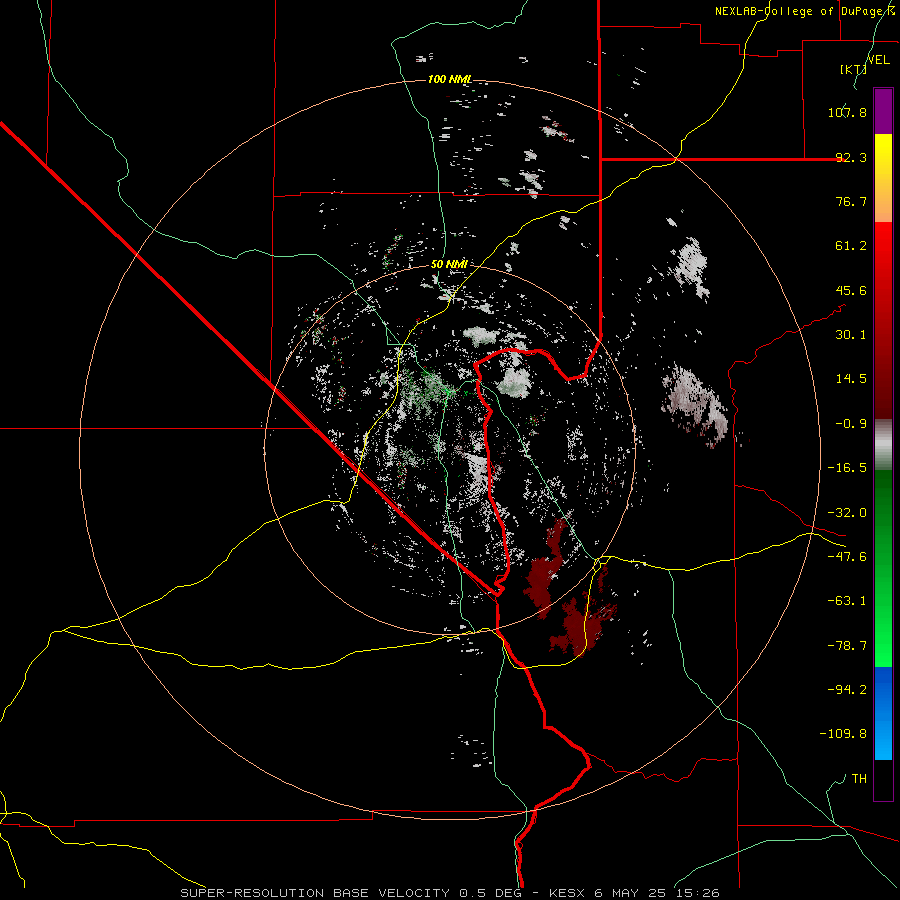Click the -63.1 velocity scale value
The image size is (900, 900).
pyautogui.click(x=847, y=601)
